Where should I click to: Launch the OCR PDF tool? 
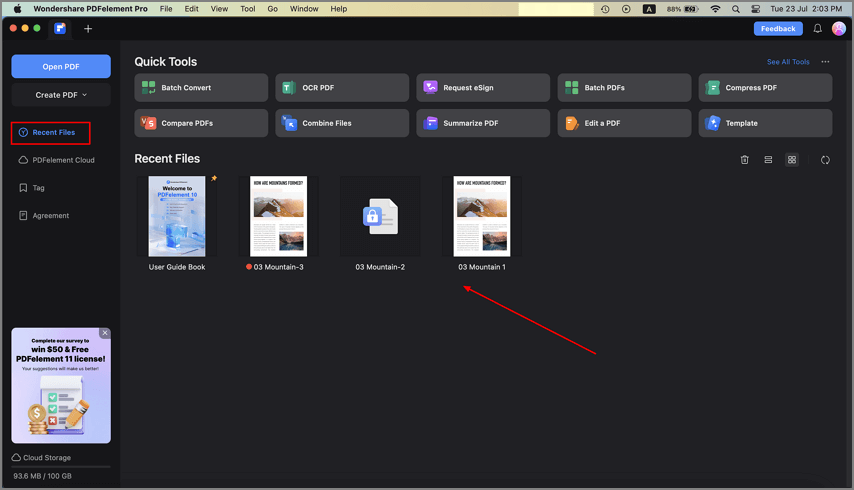[342, 88]
